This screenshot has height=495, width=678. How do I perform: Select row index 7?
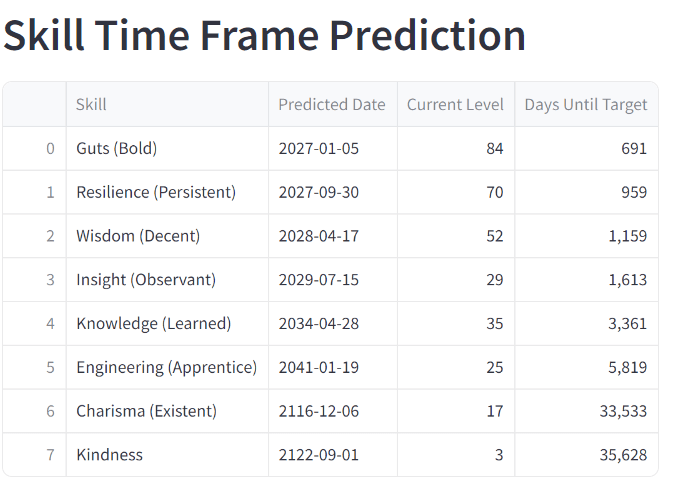pos(35,455)
